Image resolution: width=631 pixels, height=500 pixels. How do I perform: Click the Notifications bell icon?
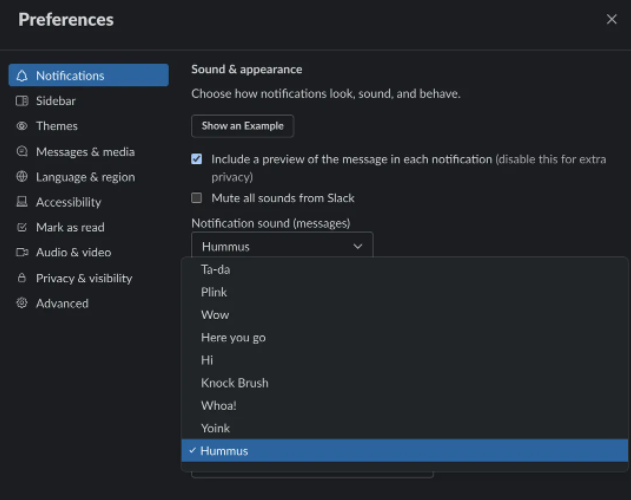[22, 76]
